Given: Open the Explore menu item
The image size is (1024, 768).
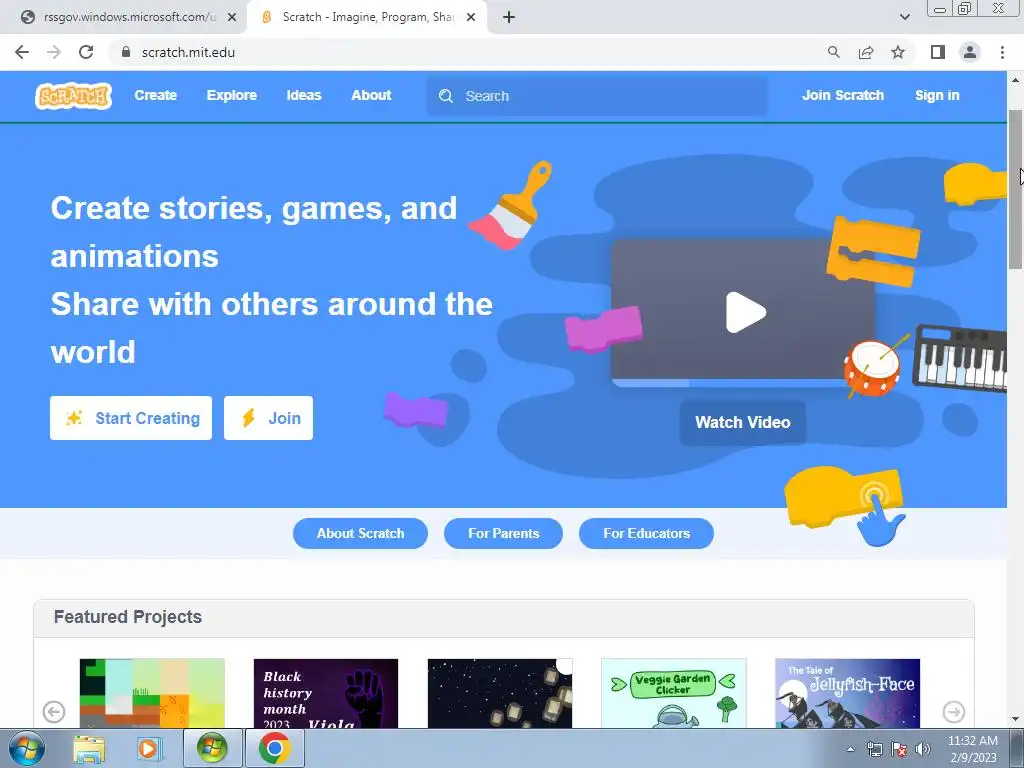Looking at the screenshot, I should pos(232,95).
